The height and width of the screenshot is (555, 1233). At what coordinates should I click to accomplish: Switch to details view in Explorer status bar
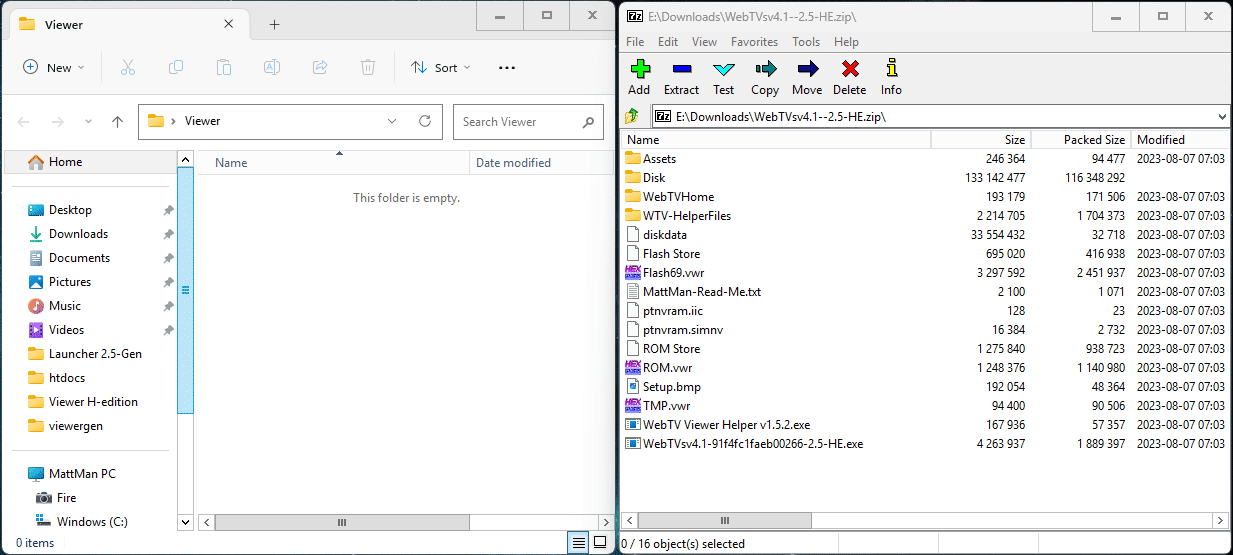tap(578, 542)
